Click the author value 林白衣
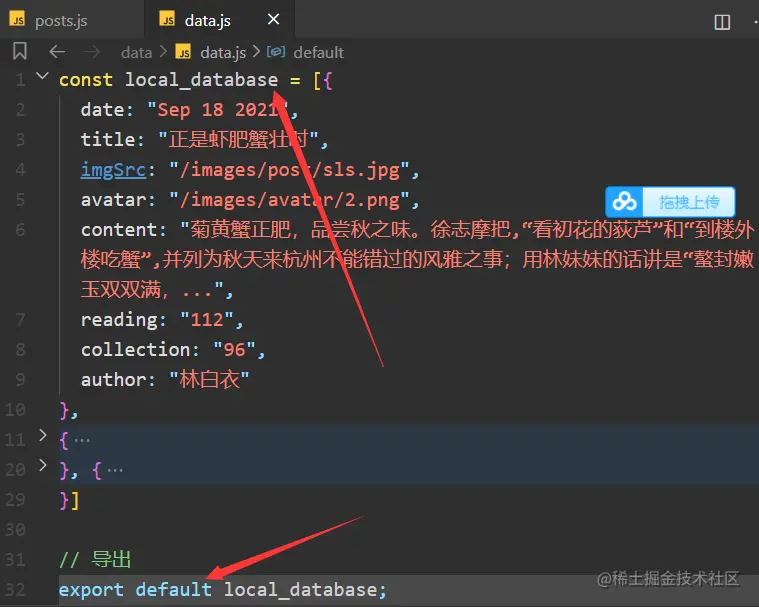 click(209, 380)
